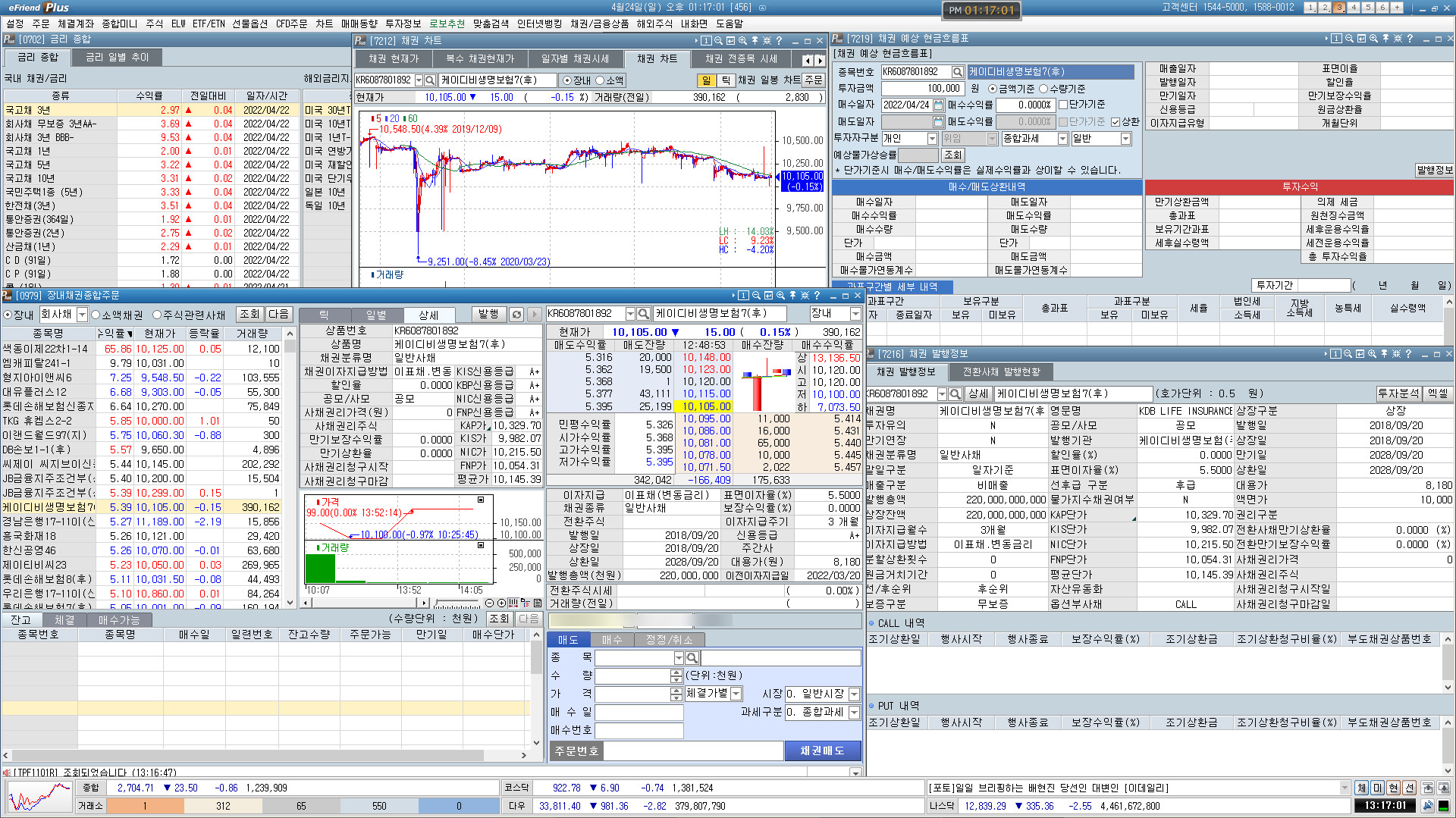1456x818 pixels.
Task: Search code in 7216 issuance info window
Action: click(x=955, y=394)
